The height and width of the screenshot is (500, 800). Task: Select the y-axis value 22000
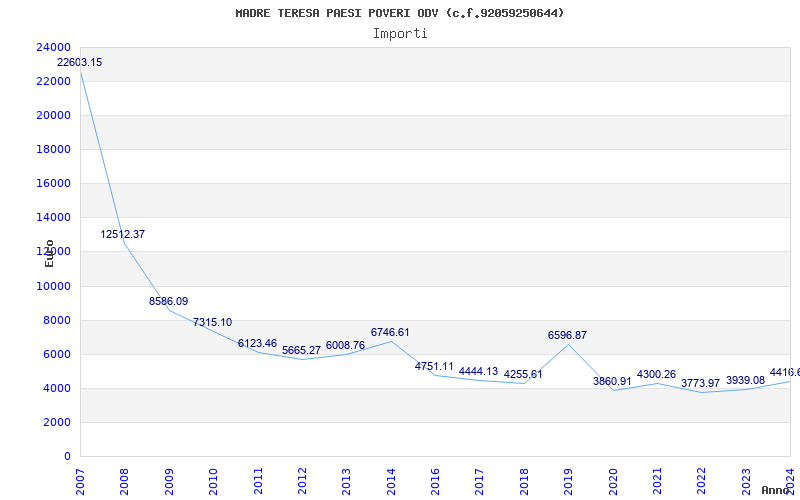[x=53, y=82]
